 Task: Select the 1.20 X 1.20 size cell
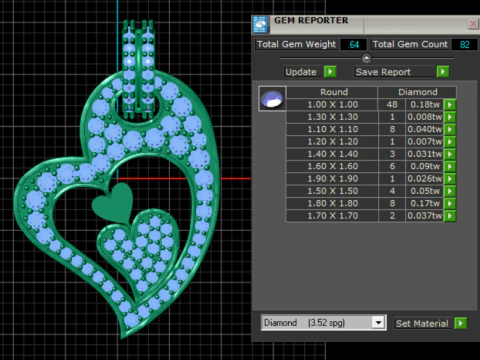coord(332,142)
